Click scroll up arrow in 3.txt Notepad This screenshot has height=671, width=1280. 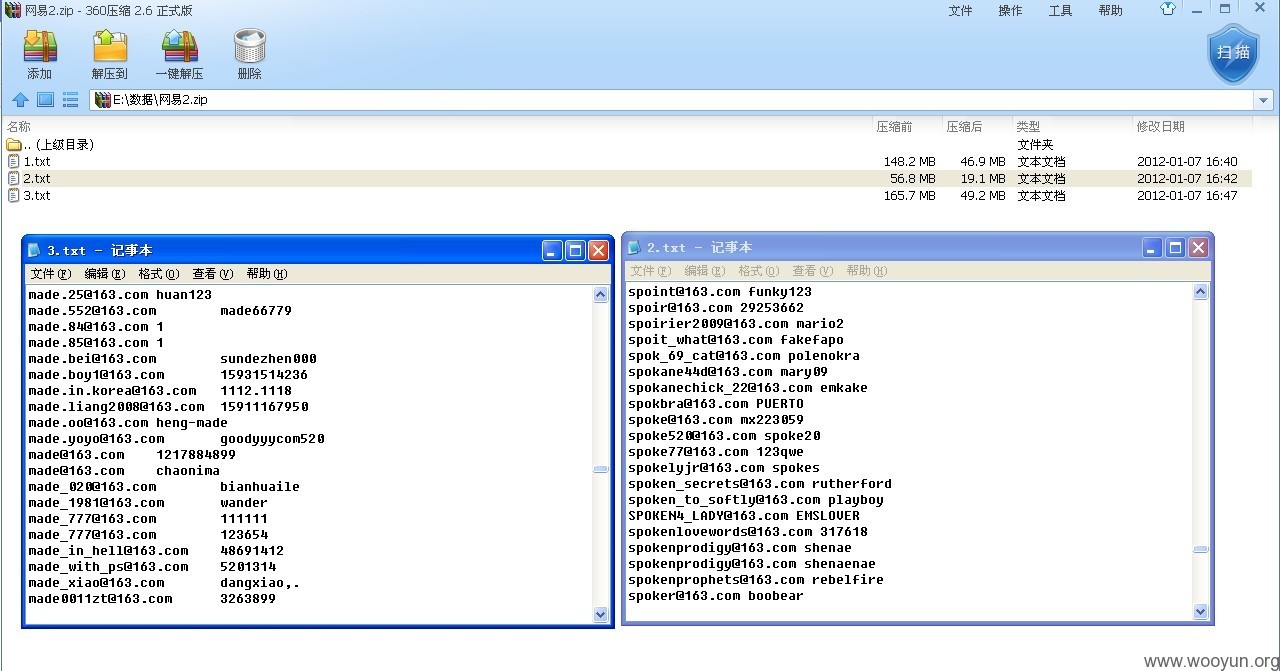[600, 295]
